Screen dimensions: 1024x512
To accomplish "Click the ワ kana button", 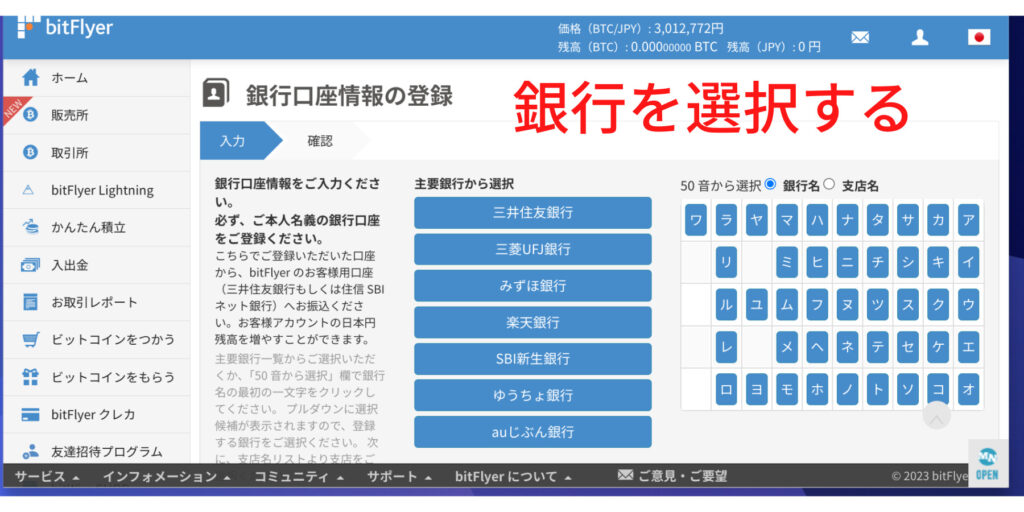I will click(x=696, y=220).
